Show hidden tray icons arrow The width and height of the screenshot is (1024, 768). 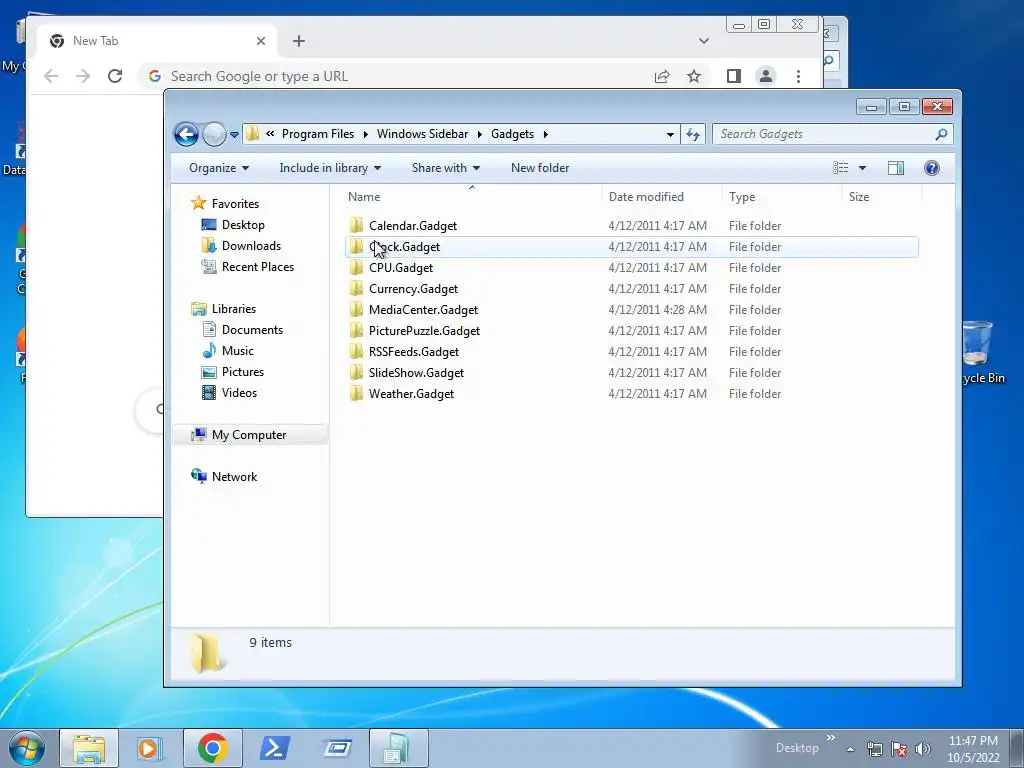(850, 749)
